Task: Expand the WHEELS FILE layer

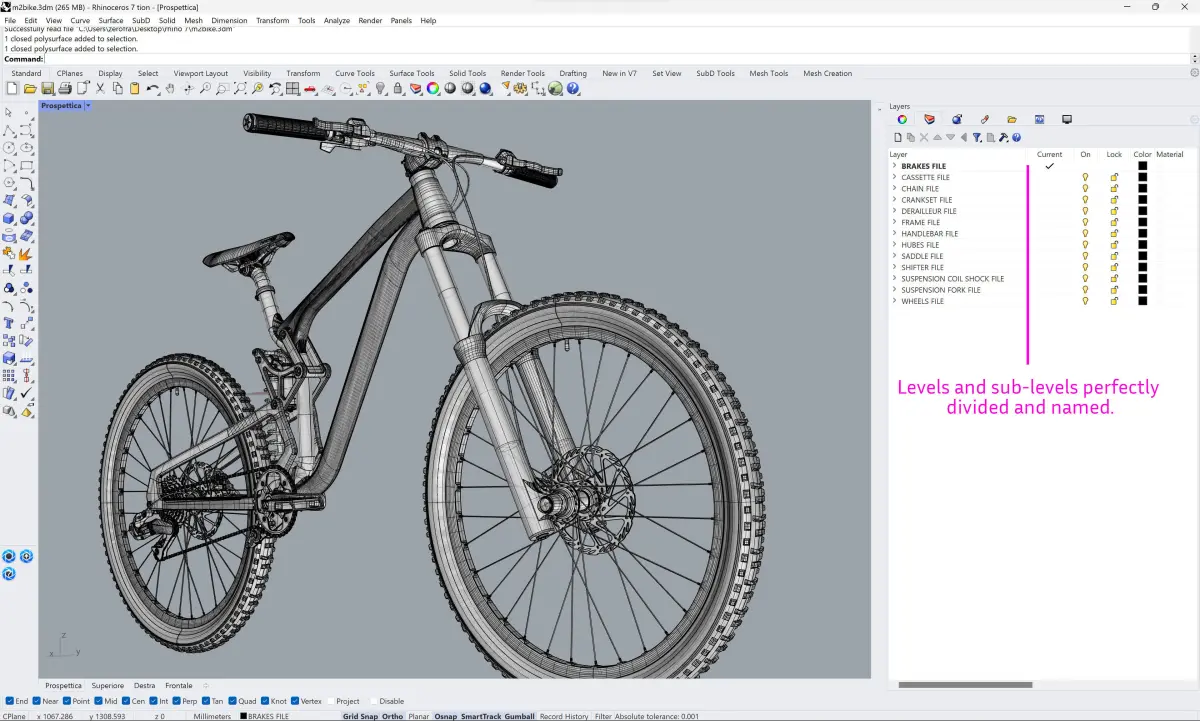Action: [894, 301]
